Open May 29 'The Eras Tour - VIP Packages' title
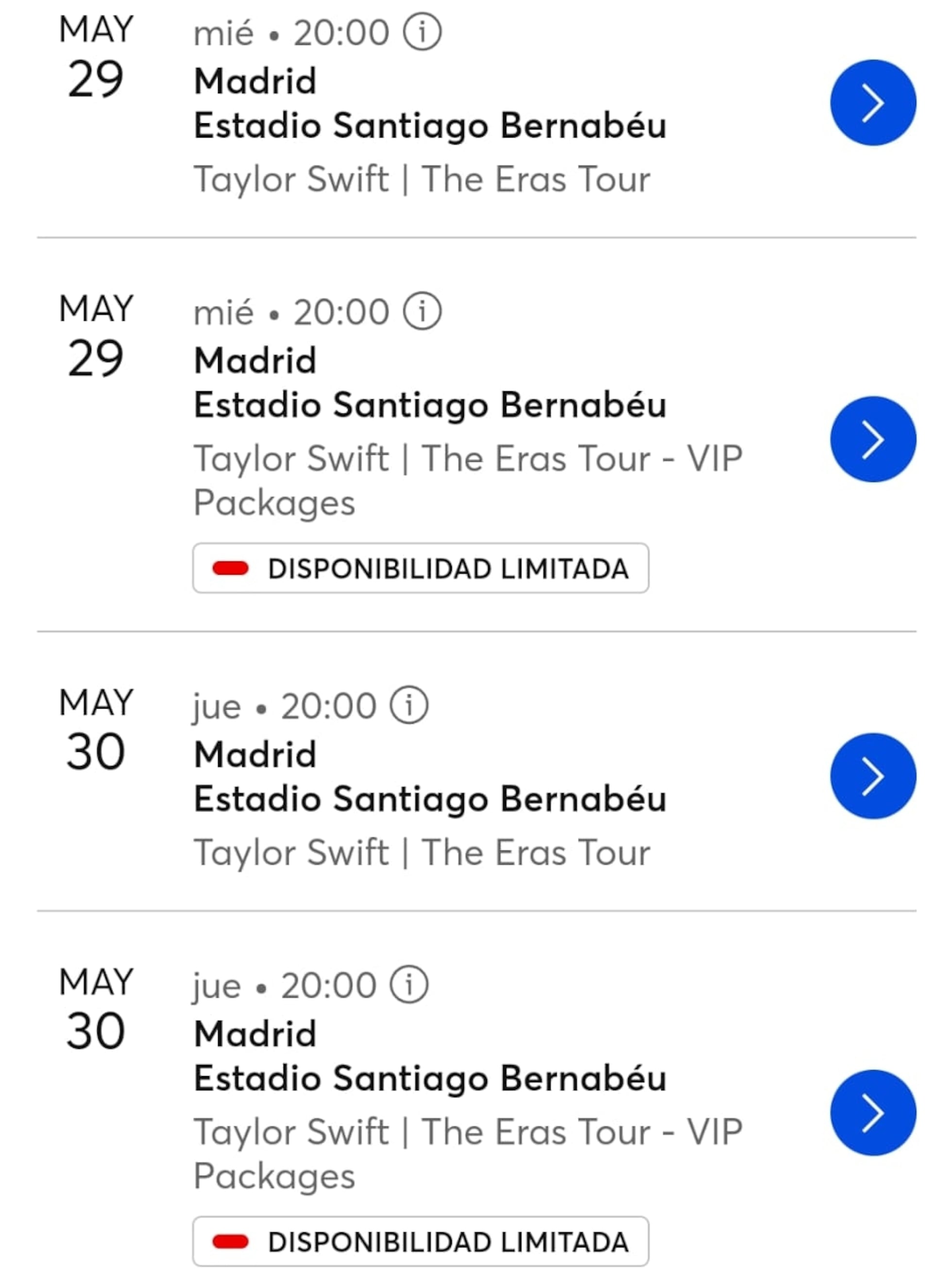The width and height of the screenshot is (952, 1269). point(468,481)
